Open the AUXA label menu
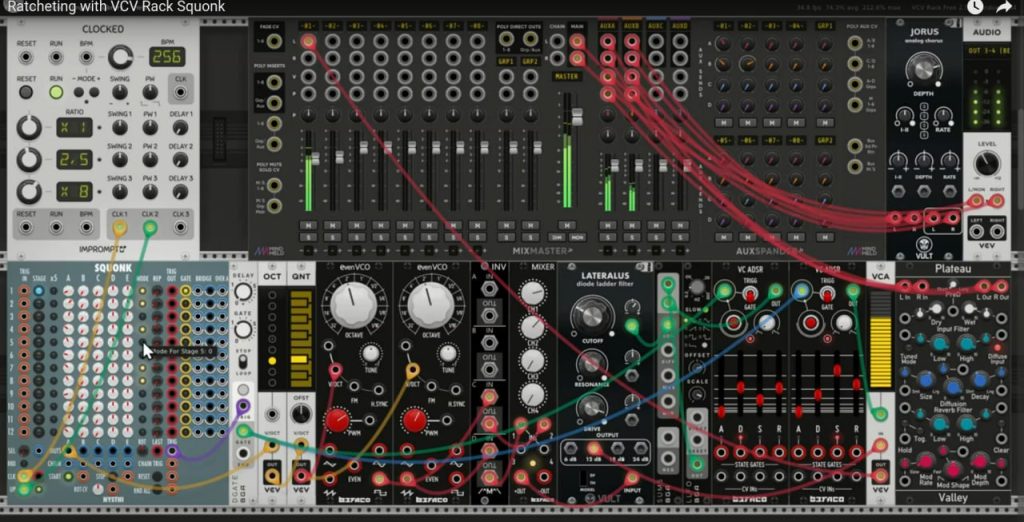 tap(607, 26)
